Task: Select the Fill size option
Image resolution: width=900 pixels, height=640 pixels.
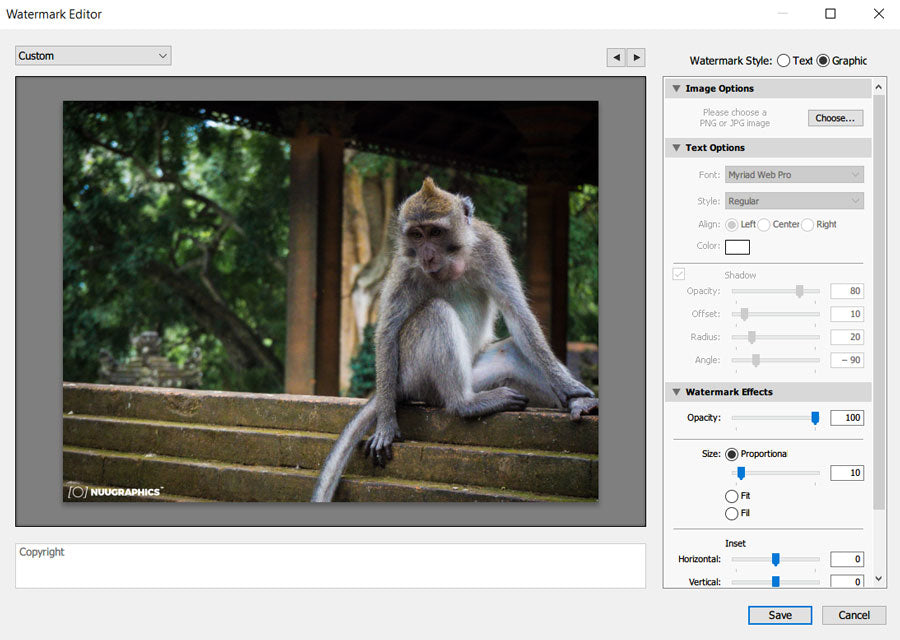Action: coord(731,513)
